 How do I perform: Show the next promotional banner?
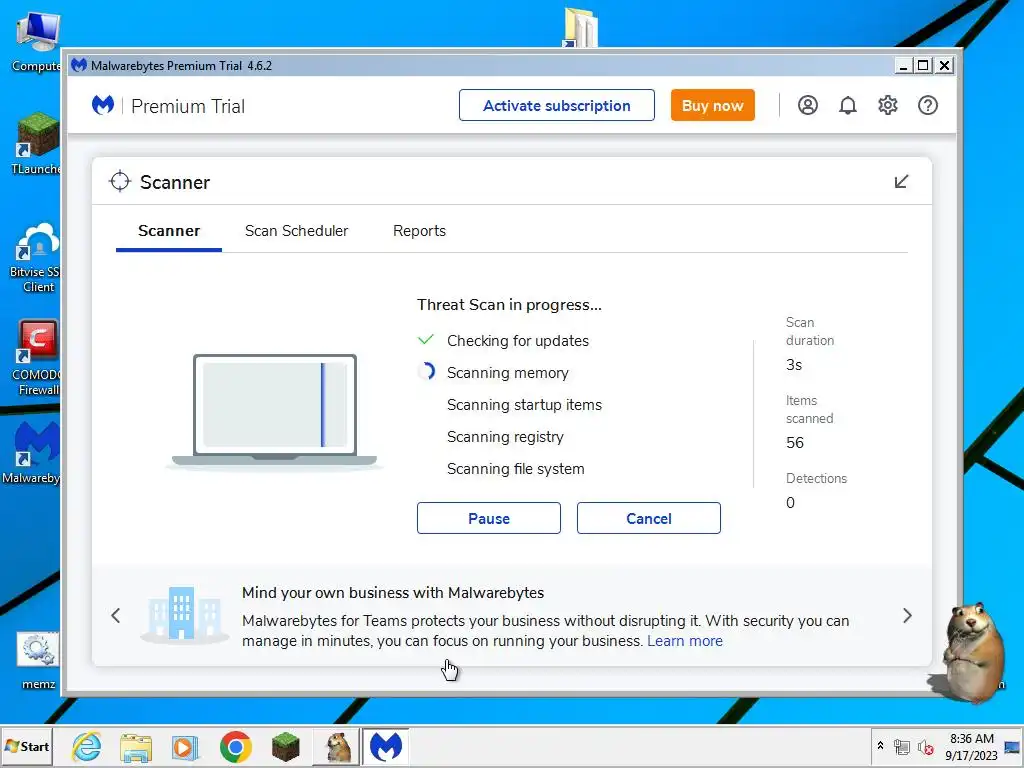coord(907,615)
